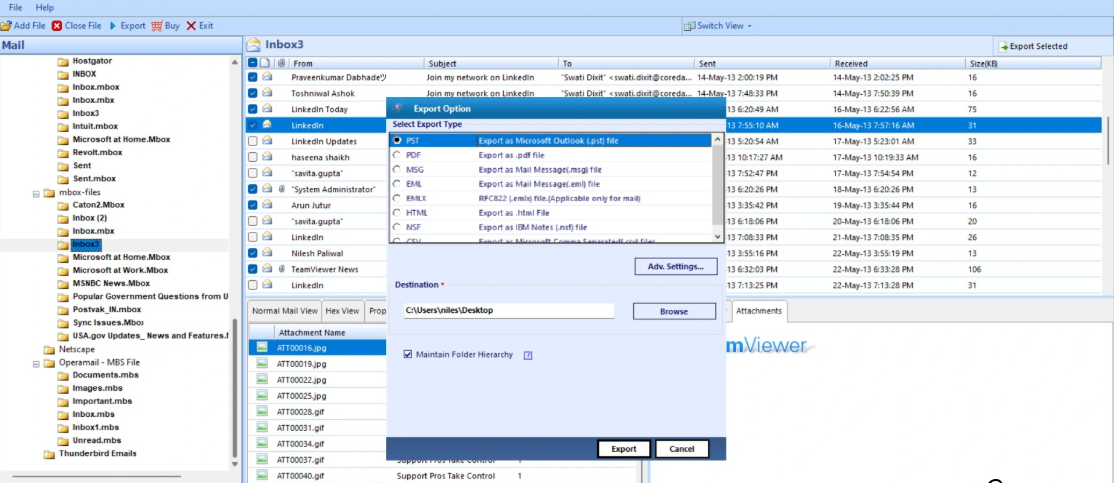Click the help icon beside Maintain Folder Hierarchy
Image resolution: width=1114 pixels, height=483 pixels.
[x=528, y=355]
